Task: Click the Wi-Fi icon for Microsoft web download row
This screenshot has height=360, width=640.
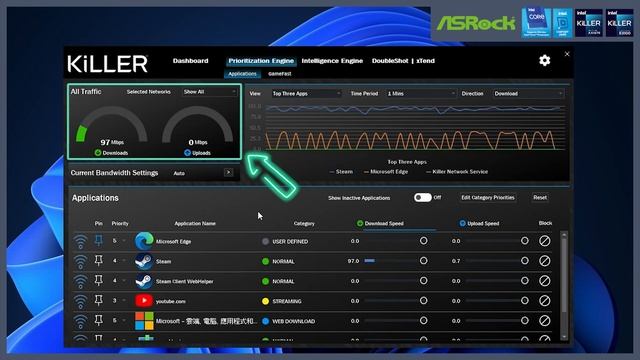Action: point(80,322)
